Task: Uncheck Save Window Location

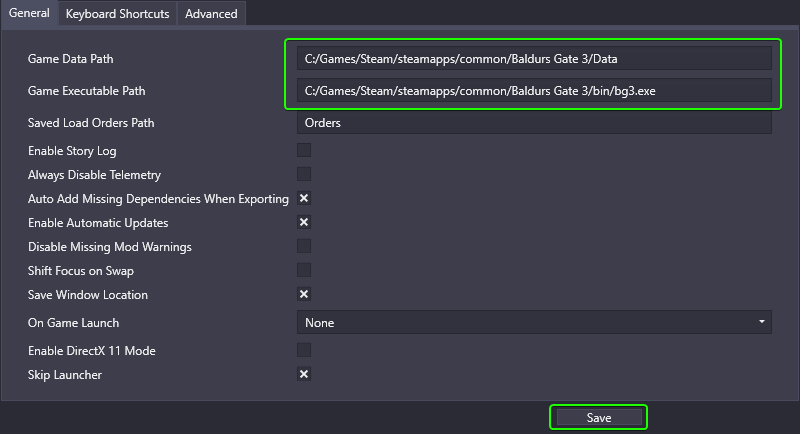Action: click(304, 294)
